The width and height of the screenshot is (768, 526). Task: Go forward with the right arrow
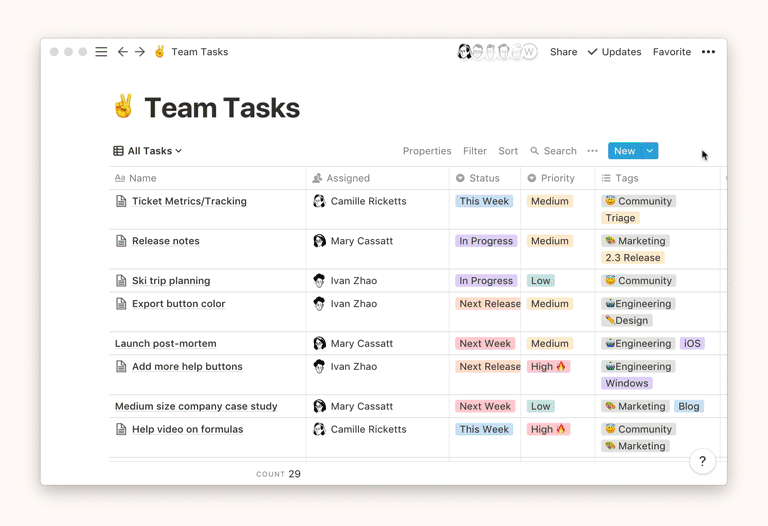(140, 52)
